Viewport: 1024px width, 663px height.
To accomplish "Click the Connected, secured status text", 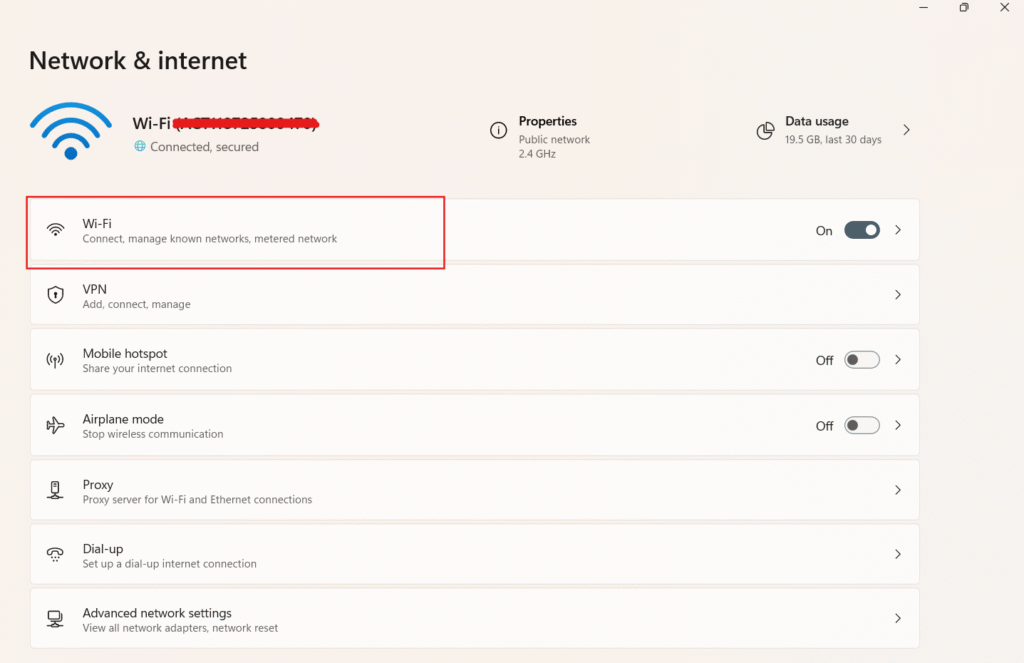I will [204, 147].
